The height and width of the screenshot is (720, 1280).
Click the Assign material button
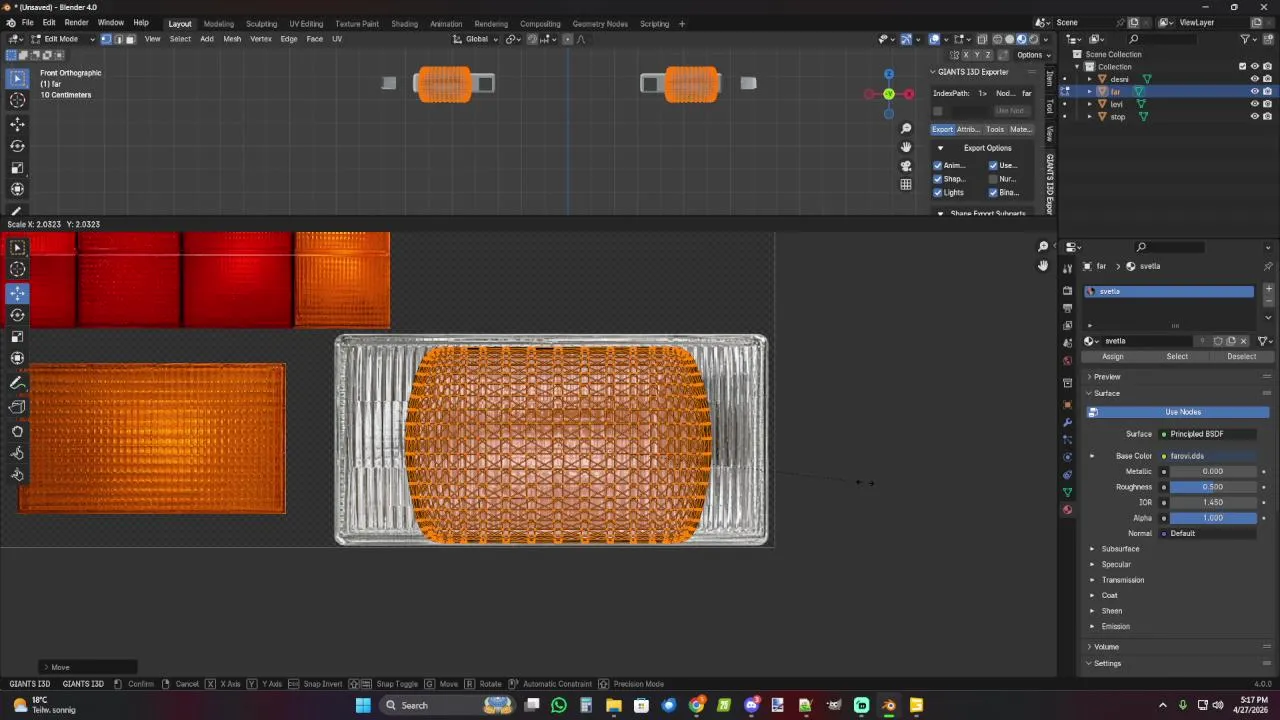[1113, 357]
